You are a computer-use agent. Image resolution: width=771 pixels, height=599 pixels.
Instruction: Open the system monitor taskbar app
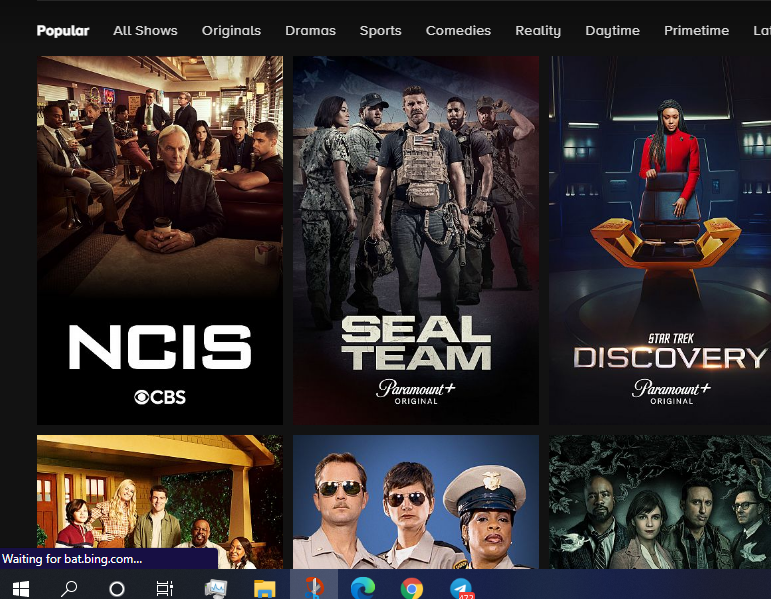click(x=216, y=588)
